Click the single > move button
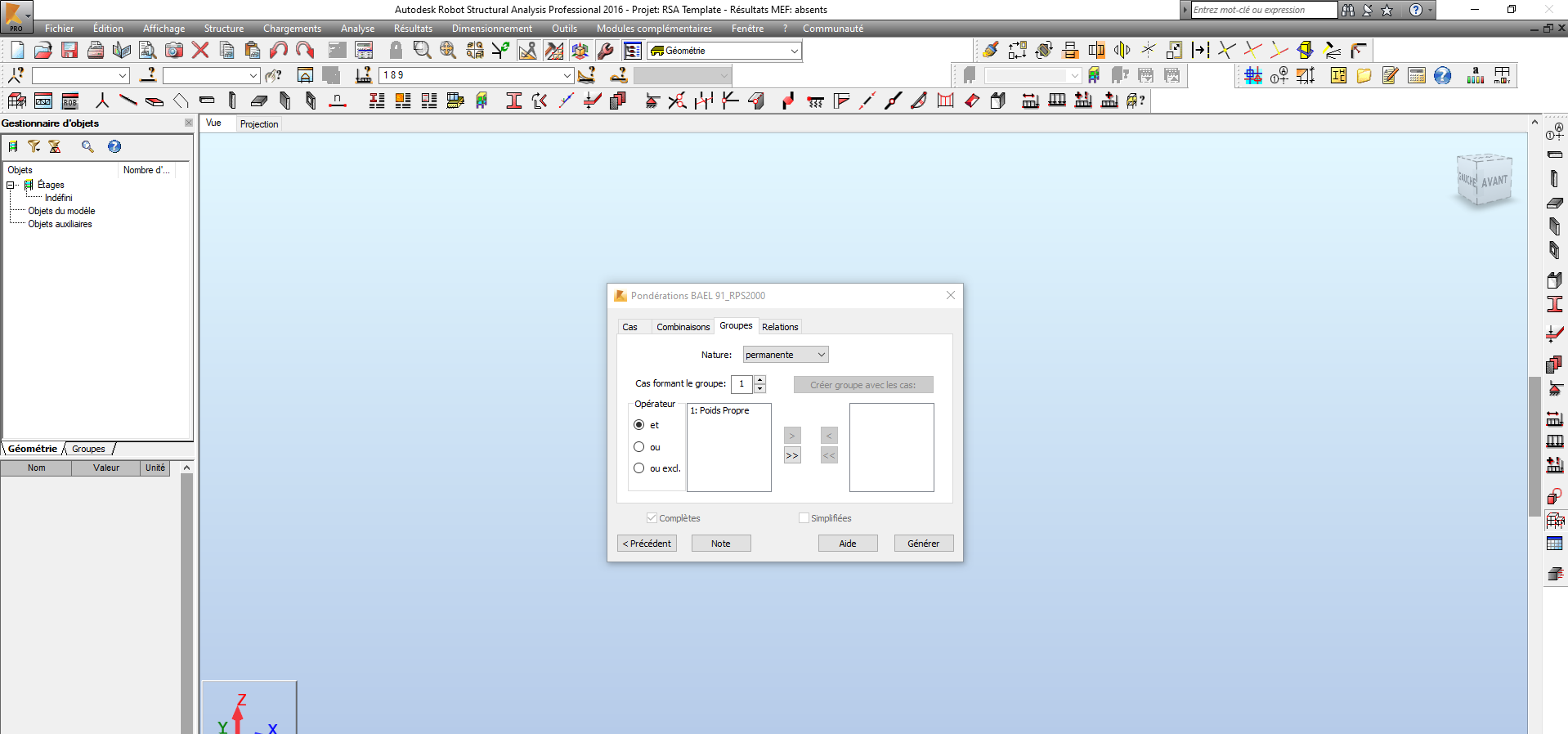1568x734 pixels. (792, 436)
